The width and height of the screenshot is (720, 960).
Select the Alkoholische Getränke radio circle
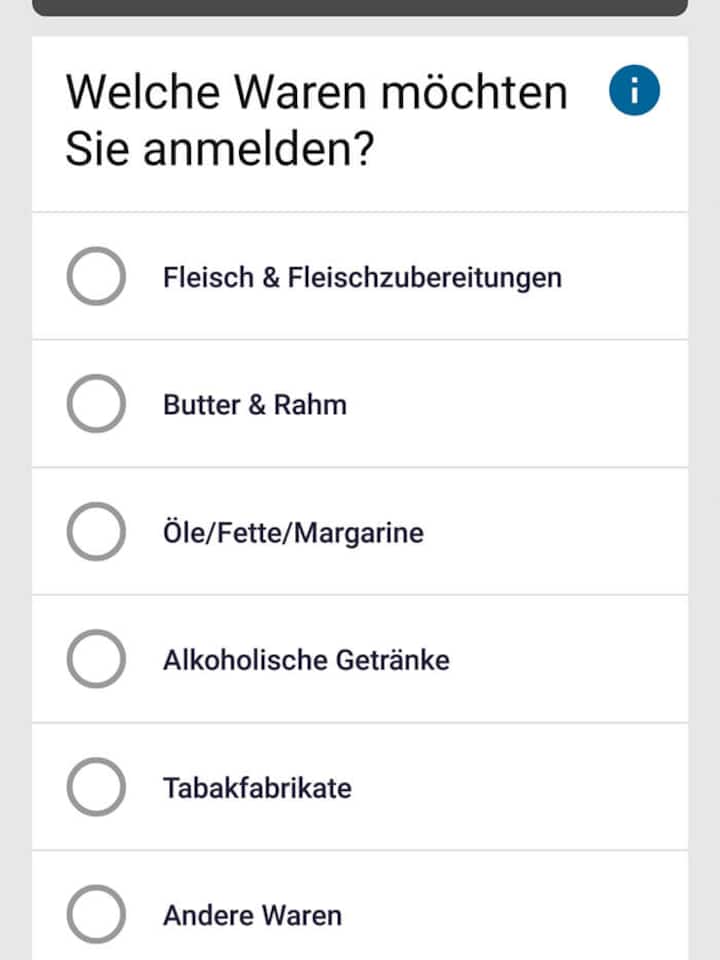tap(96, 660)
